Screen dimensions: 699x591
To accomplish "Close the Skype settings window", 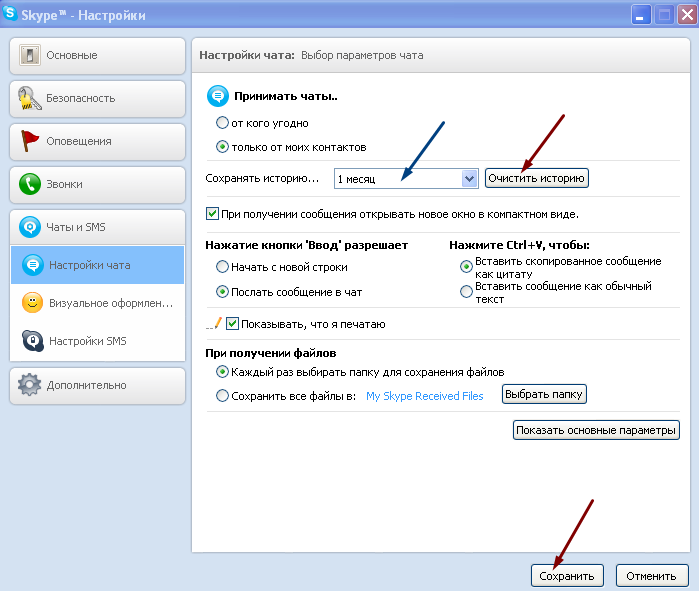I will pyautogui.click(x=687, y=15).
